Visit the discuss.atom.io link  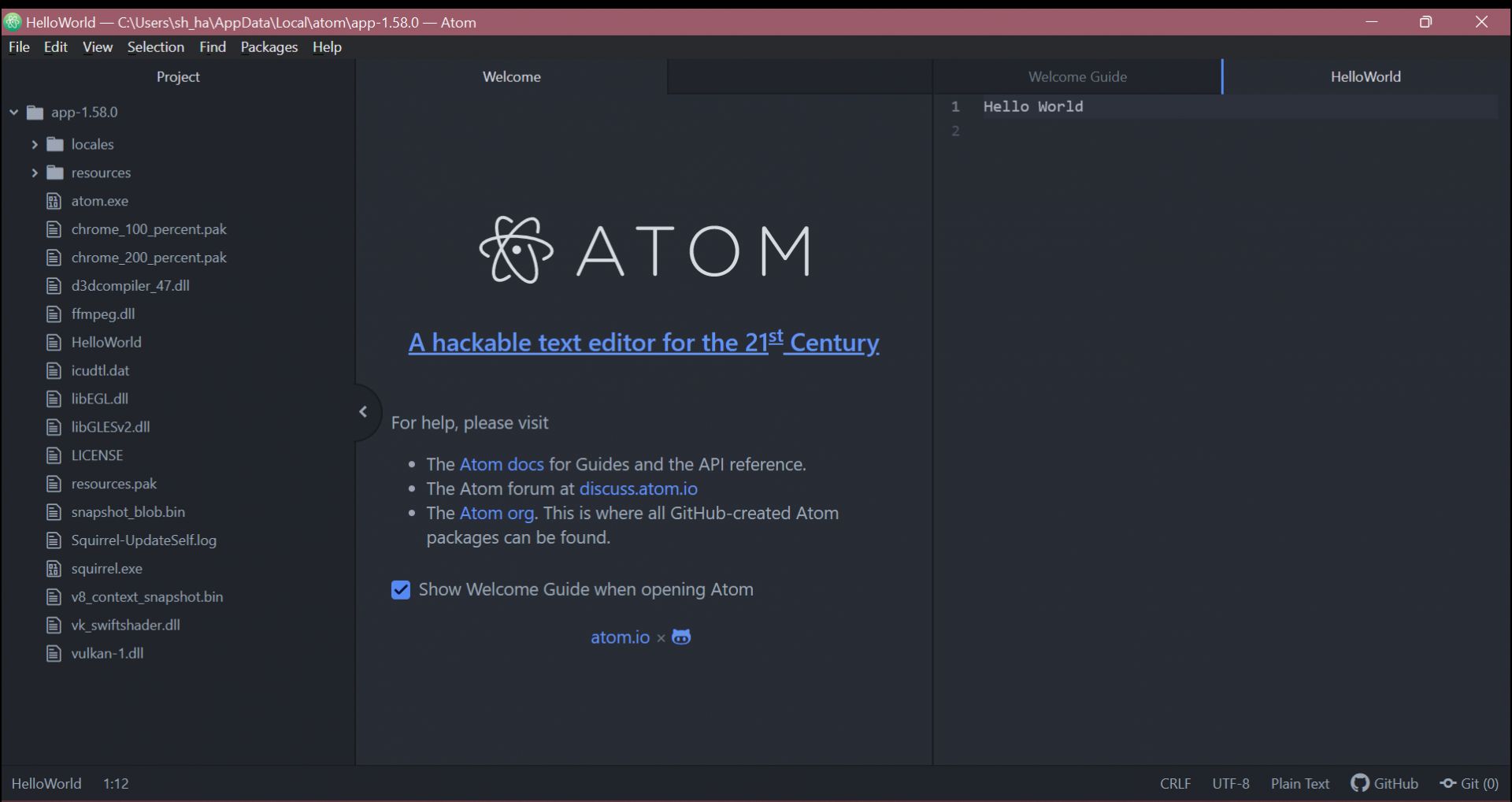pyautogui.click(x=639, y=488)
